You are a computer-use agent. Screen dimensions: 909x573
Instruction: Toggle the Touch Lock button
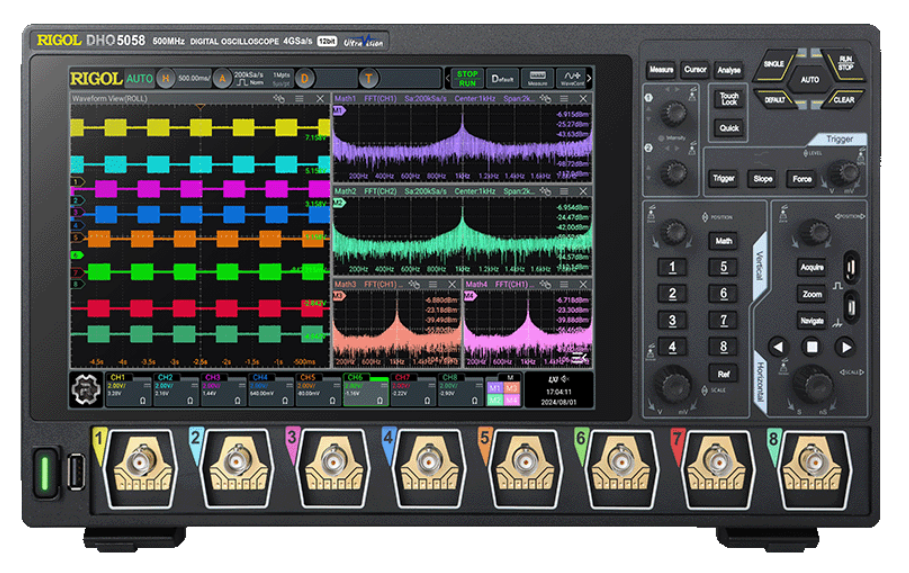(728, 99)
